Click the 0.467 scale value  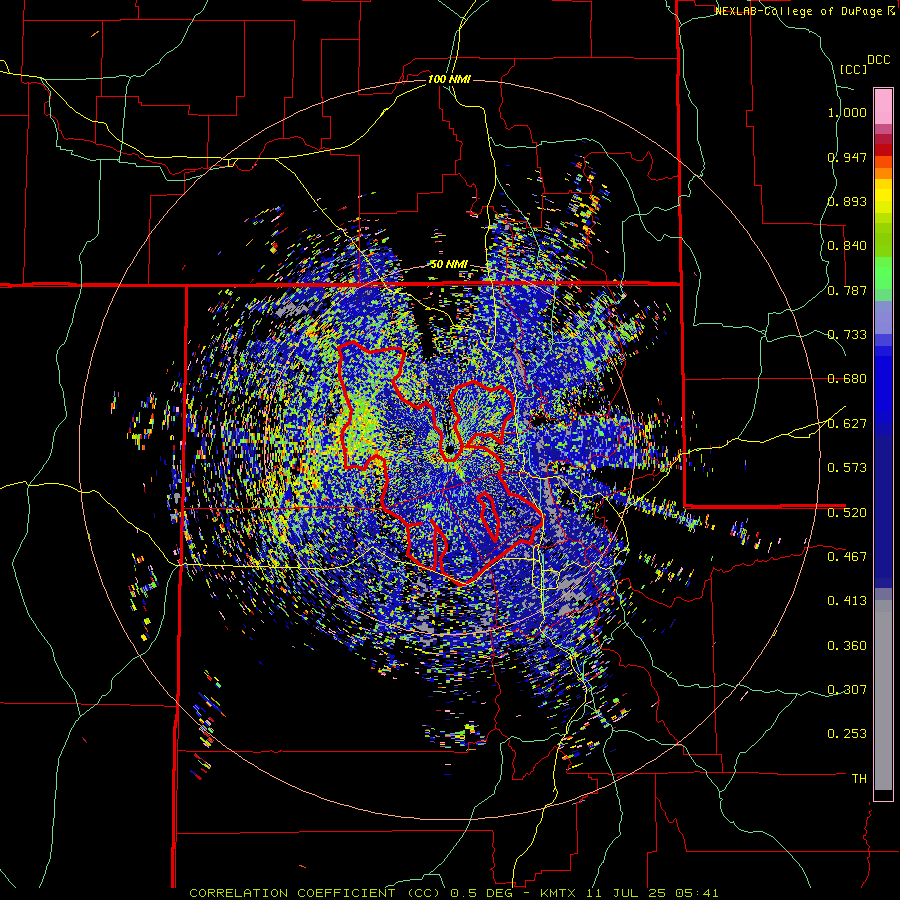pyautogui.click(x=847, y=557)
